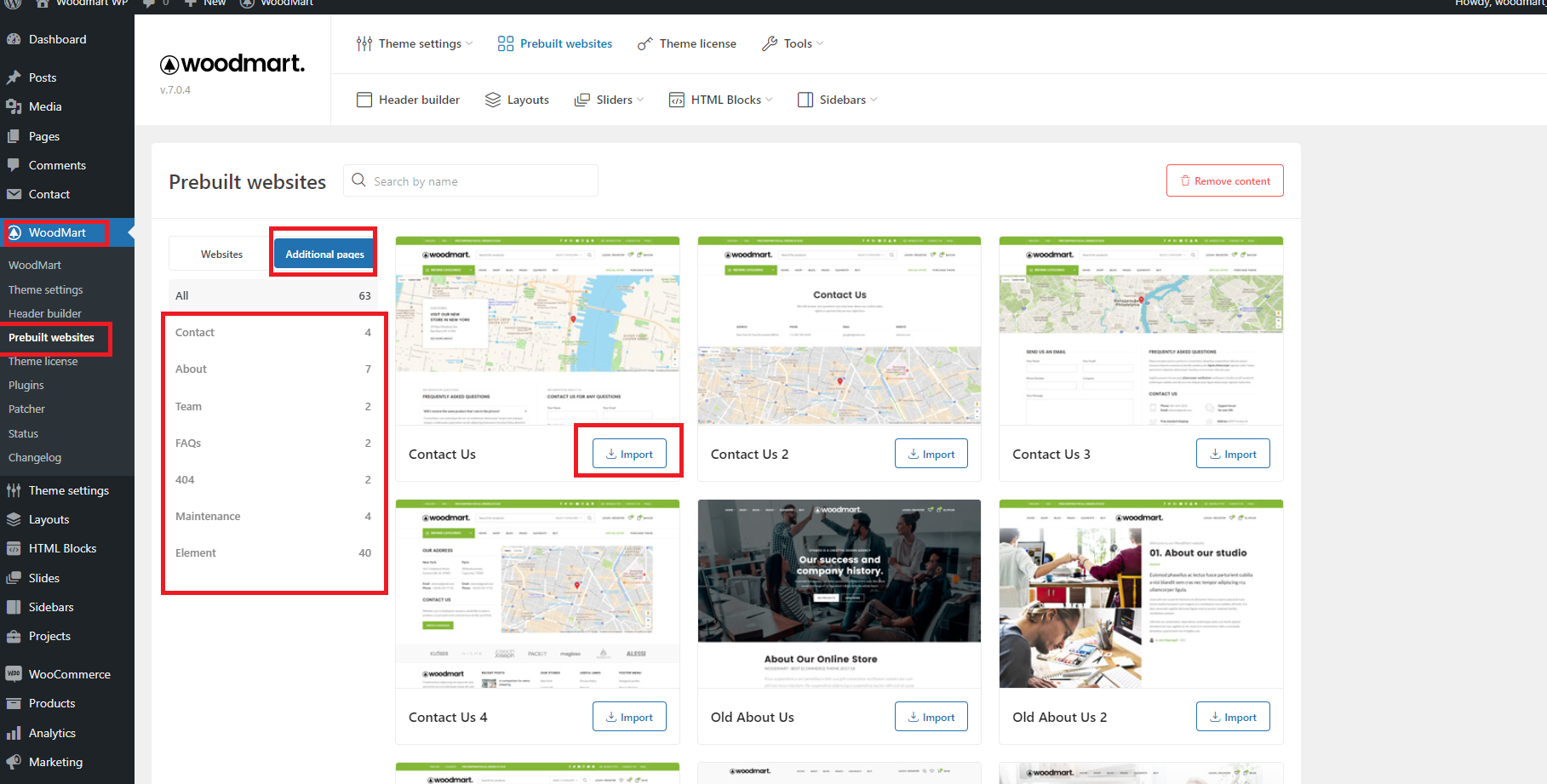
Task: Open Plugins in WoodMart submenu
Action: [26, 385]
